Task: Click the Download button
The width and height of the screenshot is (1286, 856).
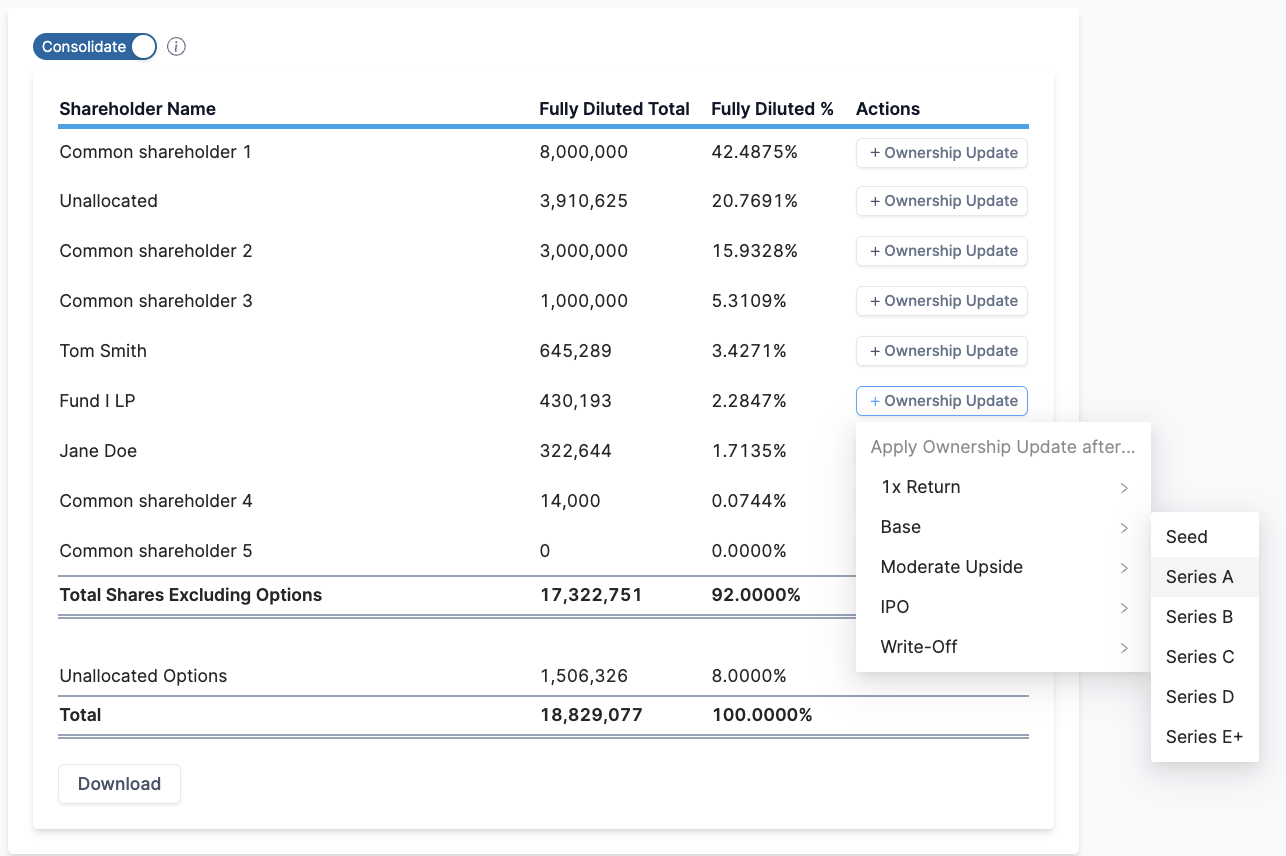Action: point(119,784)
